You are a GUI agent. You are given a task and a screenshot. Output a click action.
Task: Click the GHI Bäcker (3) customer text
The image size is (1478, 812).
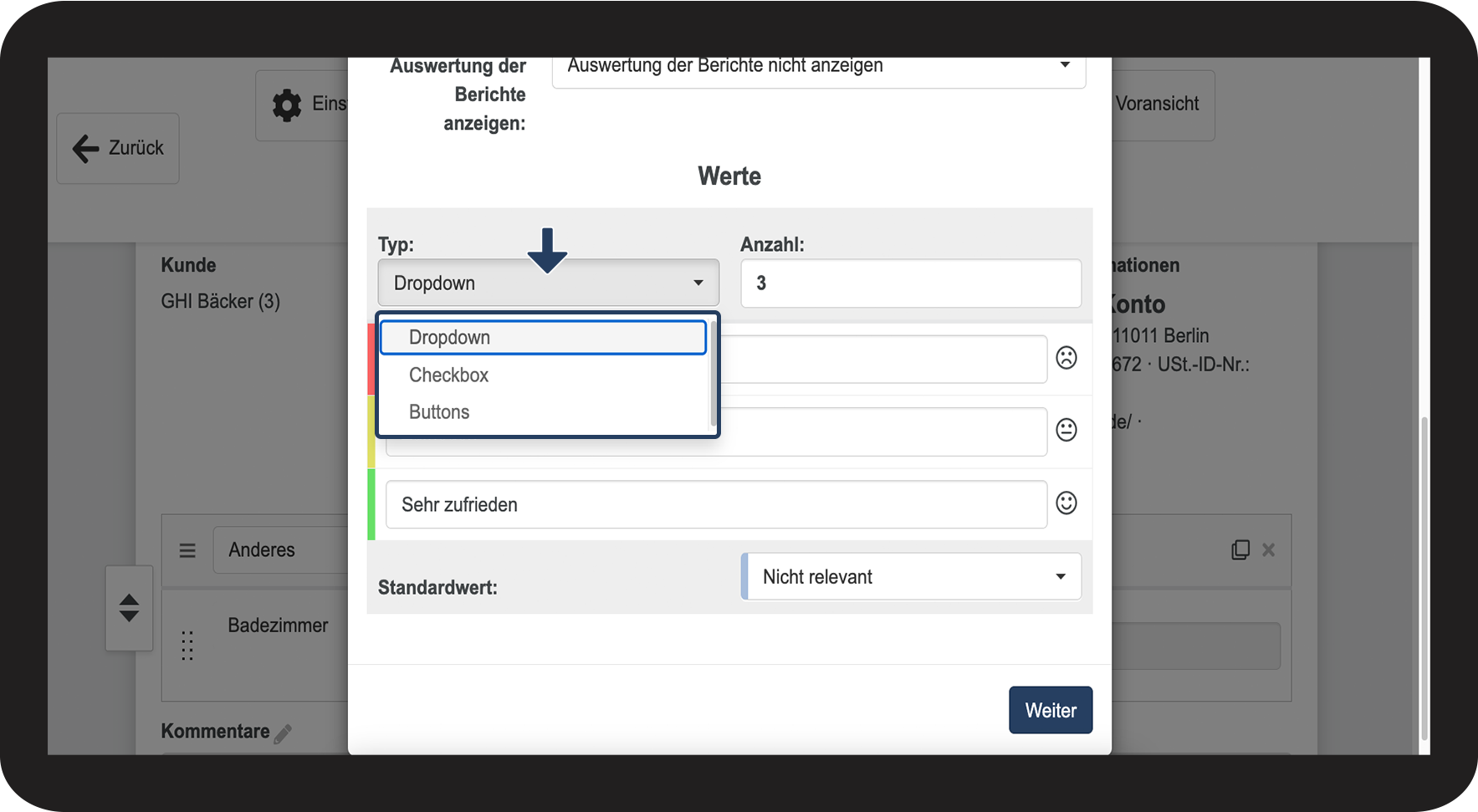[x=221, y=301]
